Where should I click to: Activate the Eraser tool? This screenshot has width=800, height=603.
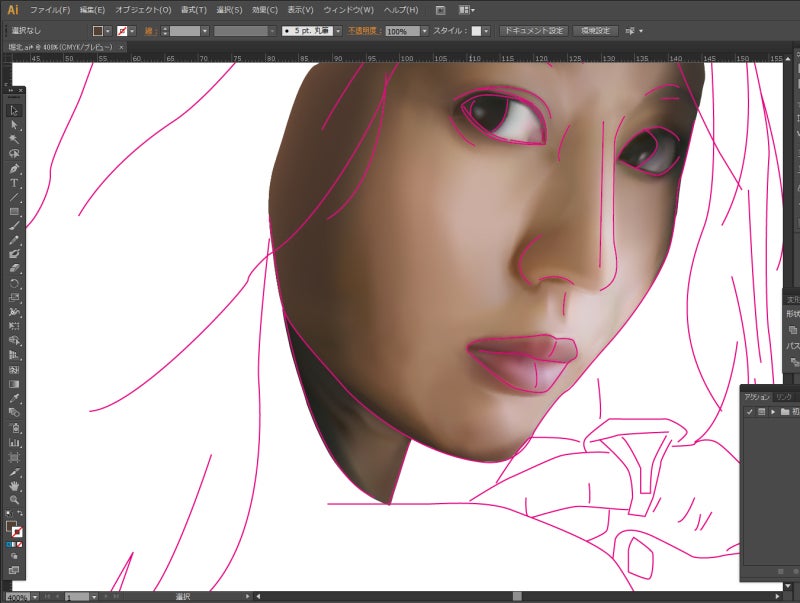[14, 268]
